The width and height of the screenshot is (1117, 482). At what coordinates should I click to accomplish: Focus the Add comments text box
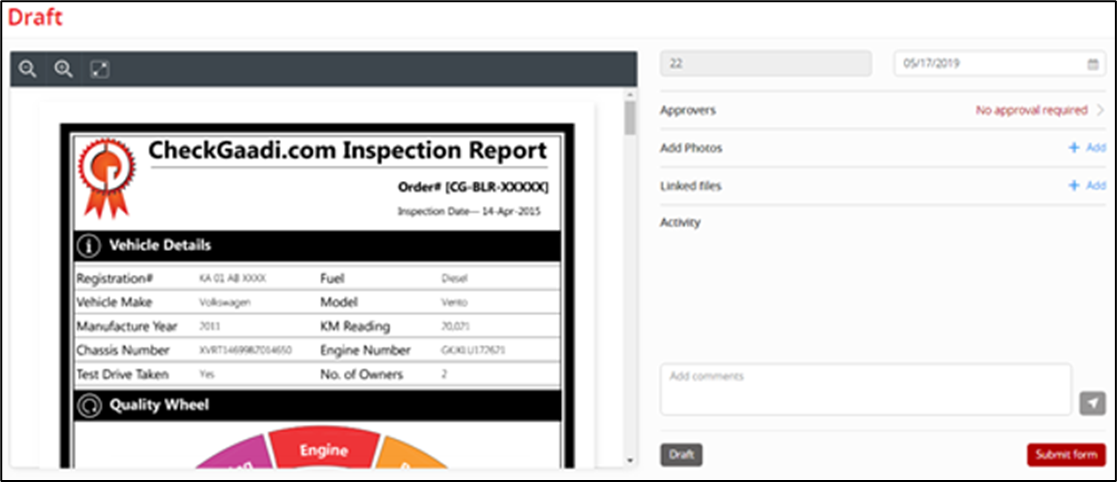click(866, 389)
